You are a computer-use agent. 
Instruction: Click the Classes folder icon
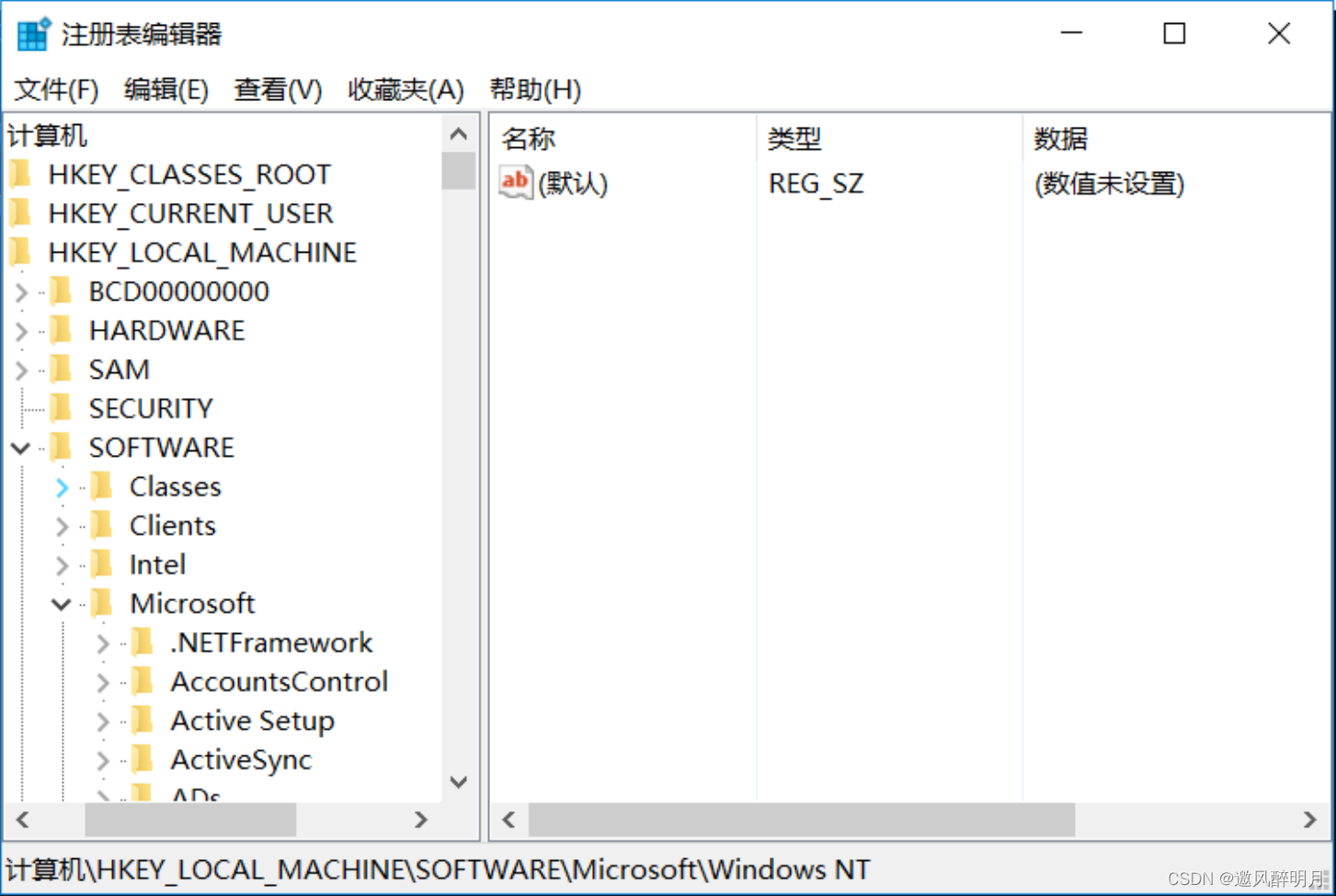pos(103,486)
